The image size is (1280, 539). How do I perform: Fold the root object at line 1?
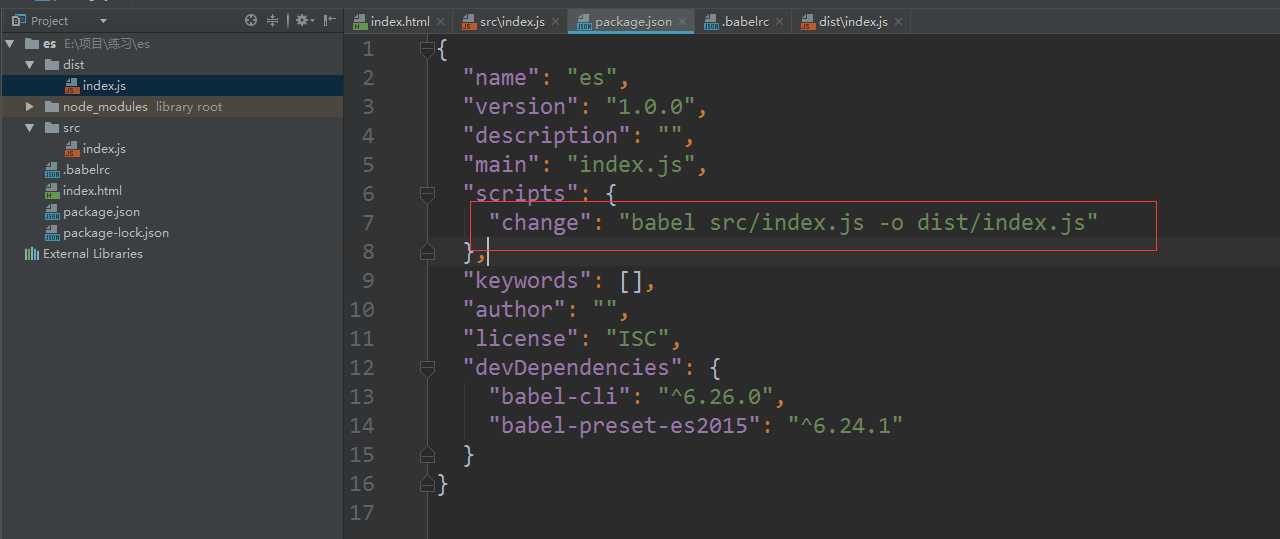428,48
